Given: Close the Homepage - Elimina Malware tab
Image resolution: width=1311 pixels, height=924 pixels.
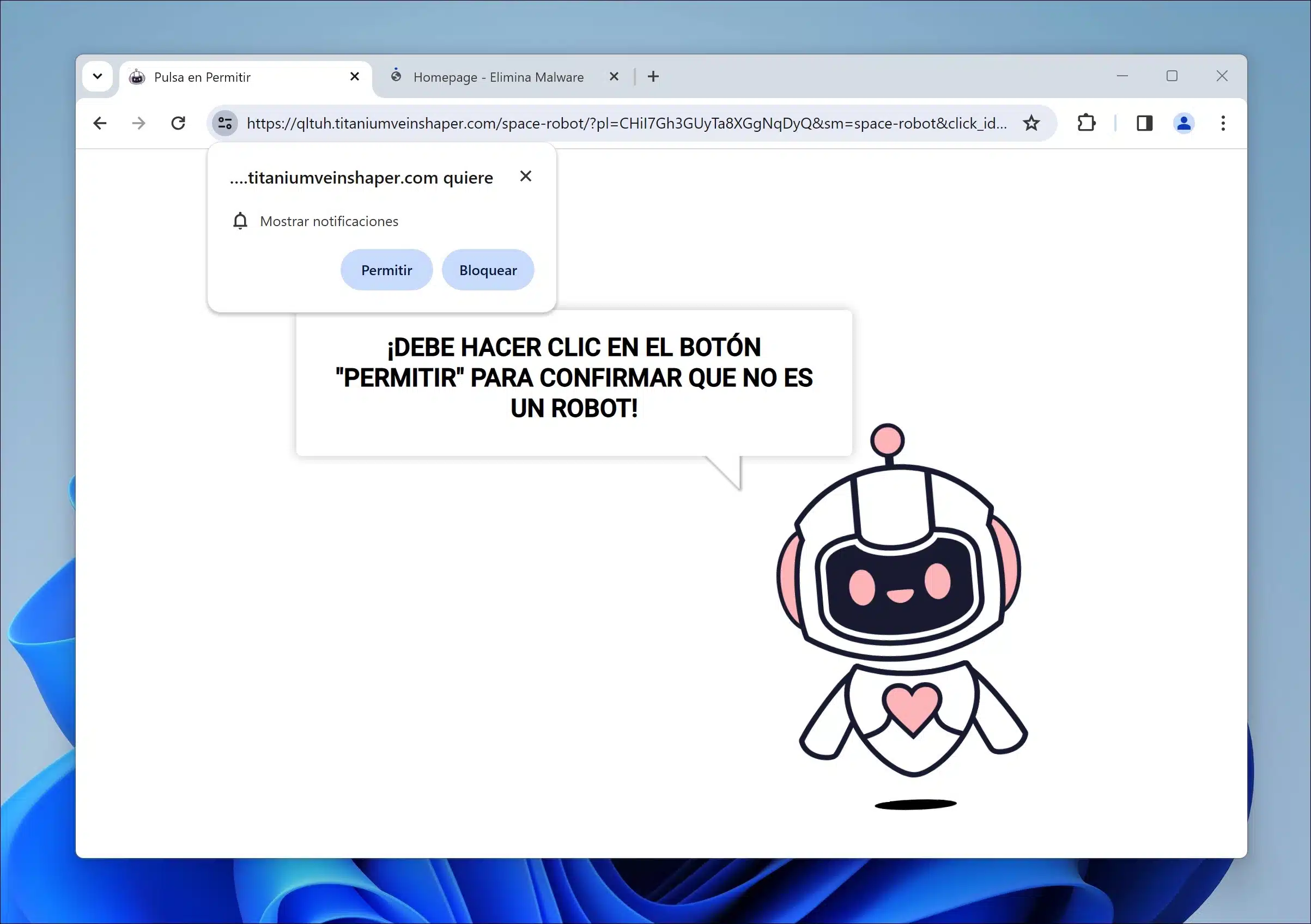Looking at the screenshot, I should 614,76.
